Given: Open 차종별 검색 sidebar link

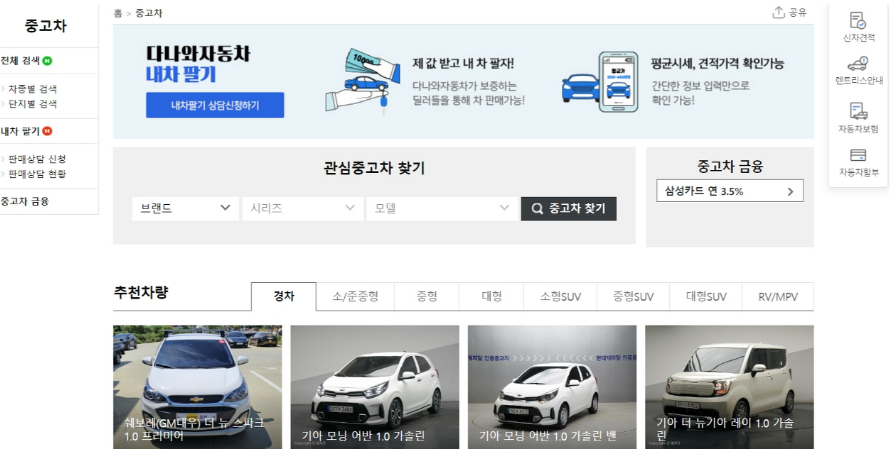Looking at the screenshot, I should (x=32, y=89).
